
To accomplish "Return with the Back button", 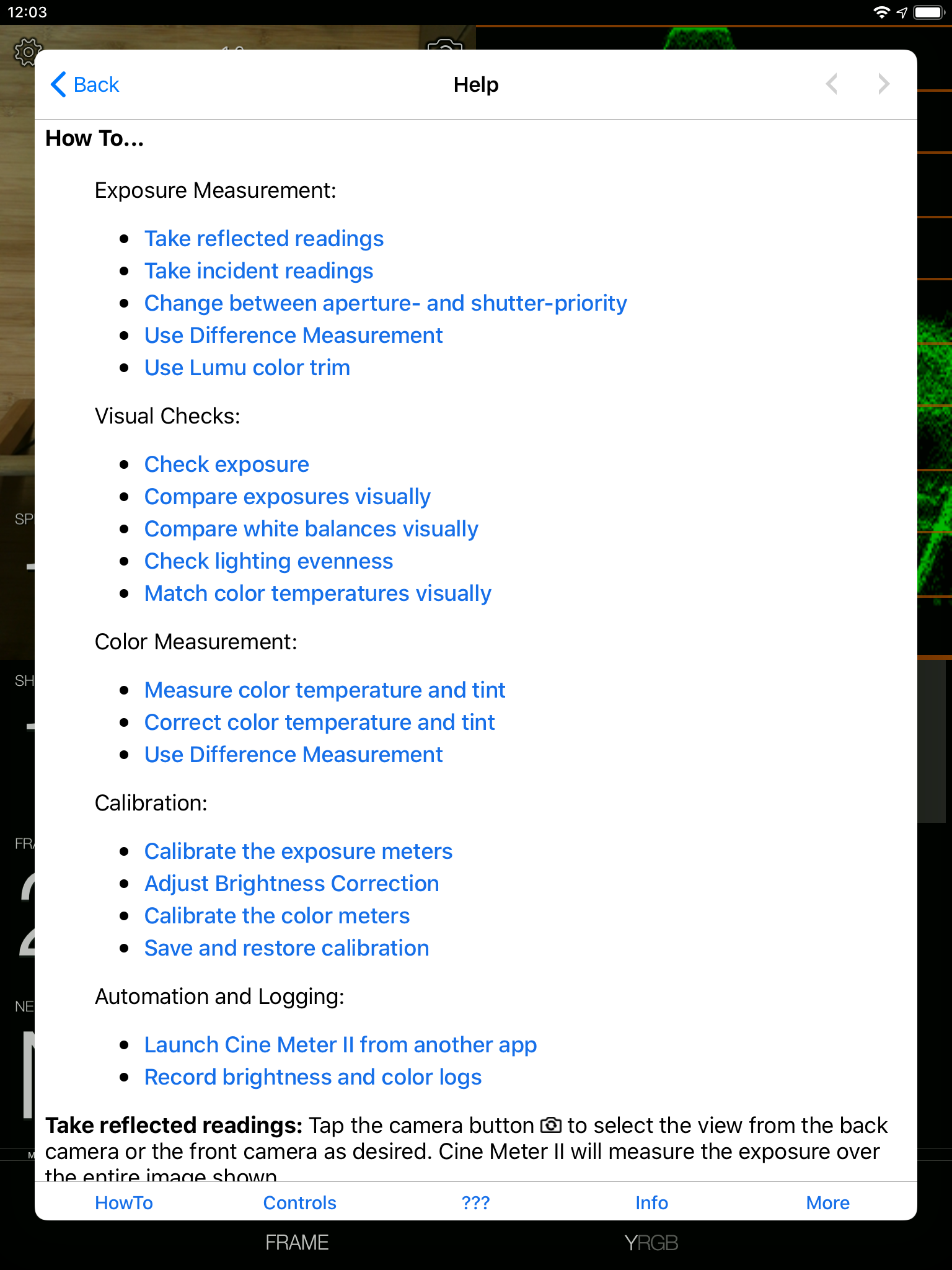I will click(85, 84).
